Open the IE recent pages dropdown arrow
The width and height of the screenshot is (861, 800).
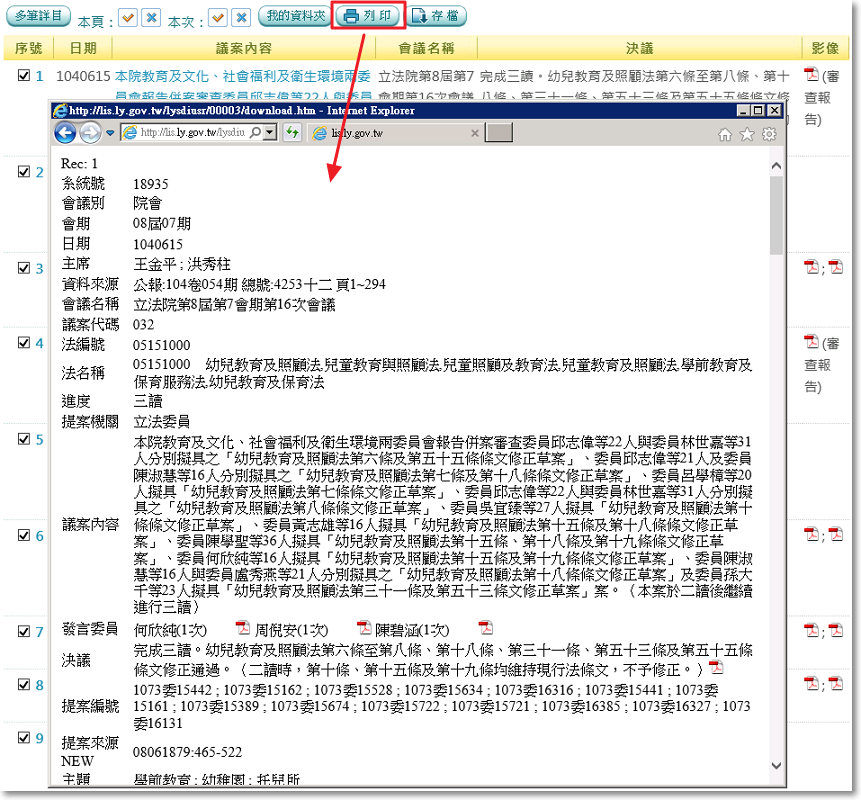[x=109, y=133]
